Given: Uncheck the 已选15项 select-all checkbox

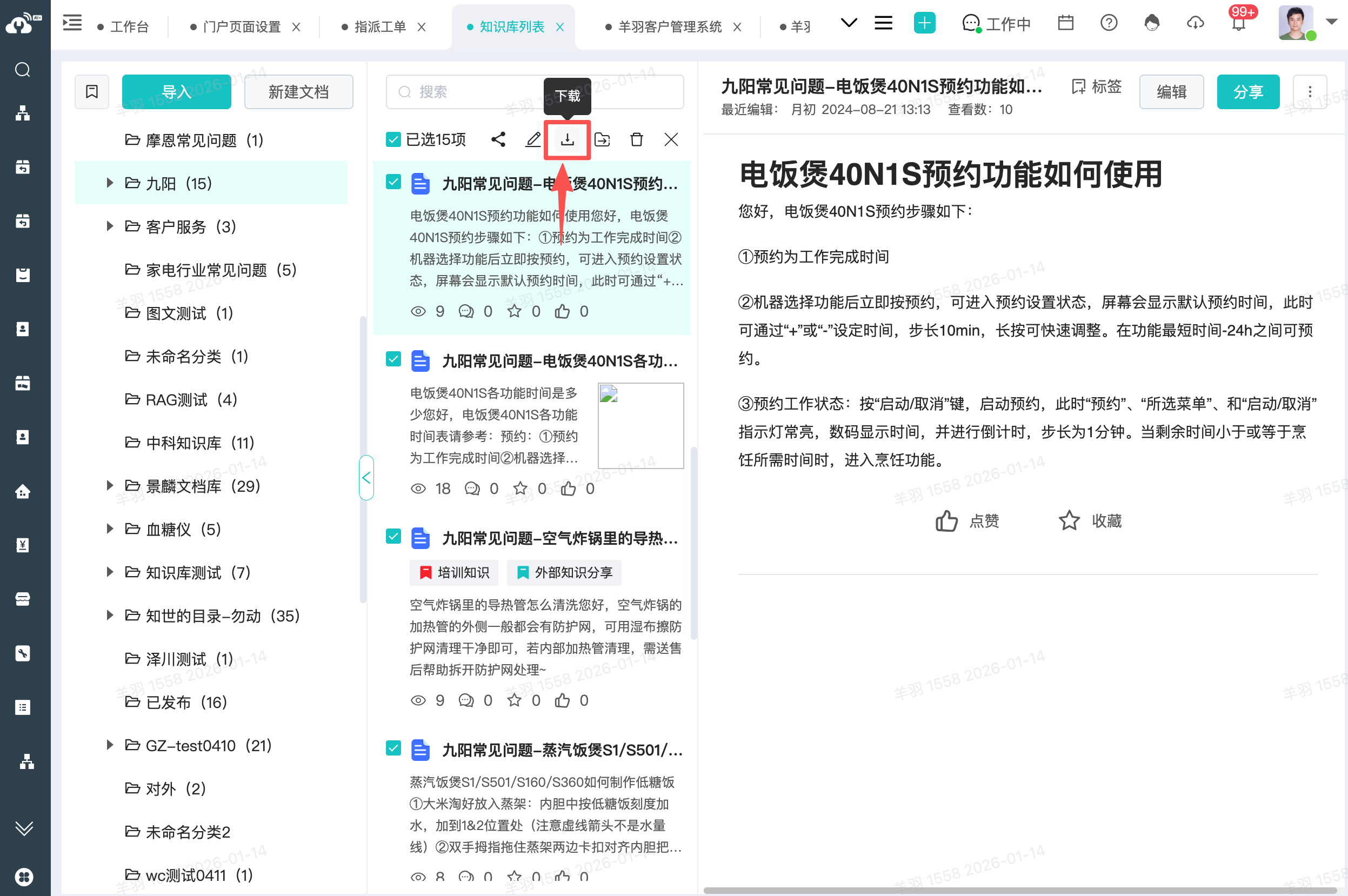Looking at the screenshot, I should pyautogui.click(x=393, y=139).
